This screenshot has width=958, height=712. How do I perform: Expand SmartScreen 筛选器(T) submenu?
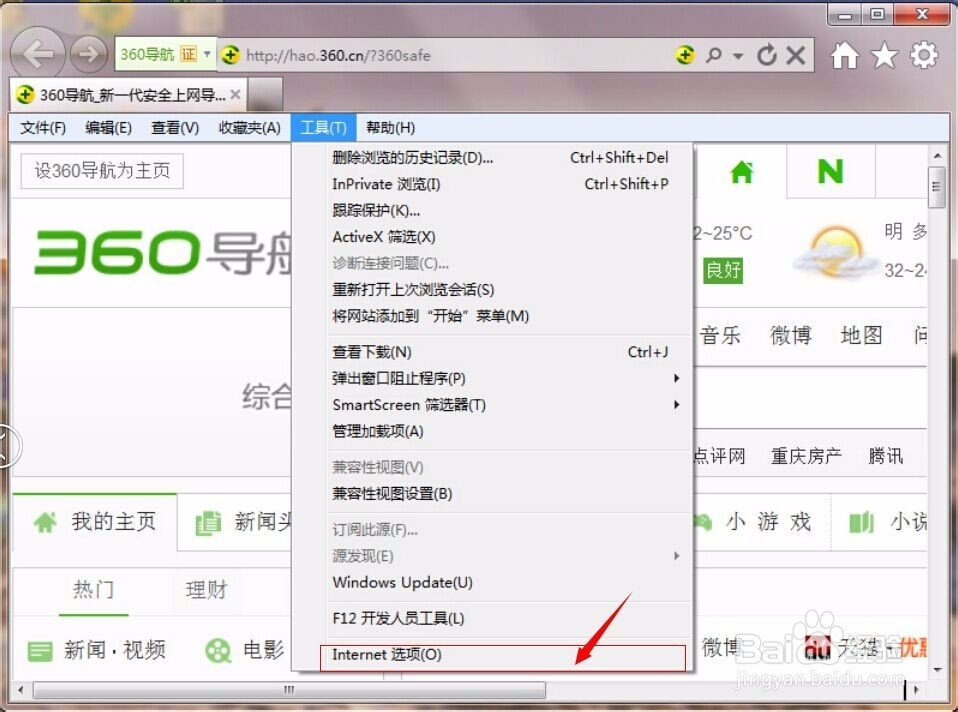pos(676,405)
